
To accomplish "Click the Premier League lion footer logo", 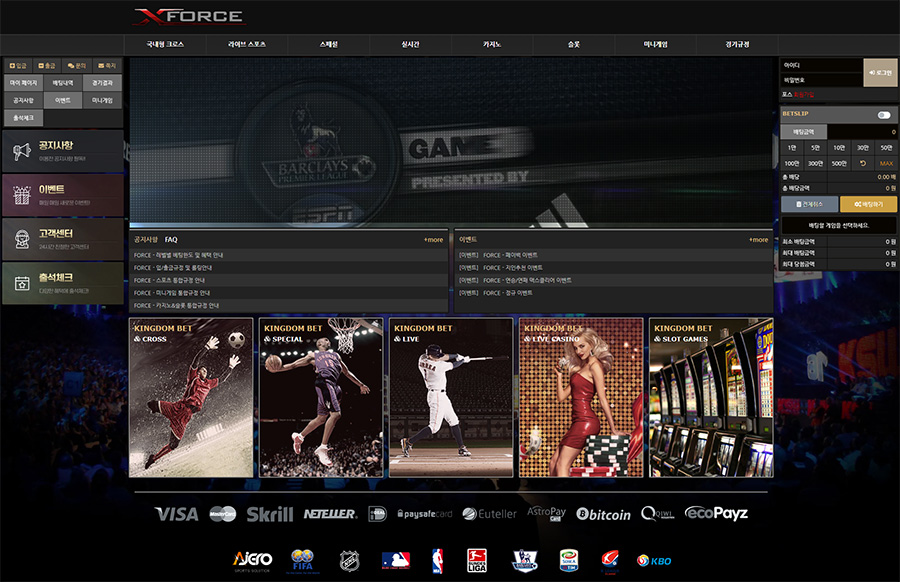I will tap(525, 561).
